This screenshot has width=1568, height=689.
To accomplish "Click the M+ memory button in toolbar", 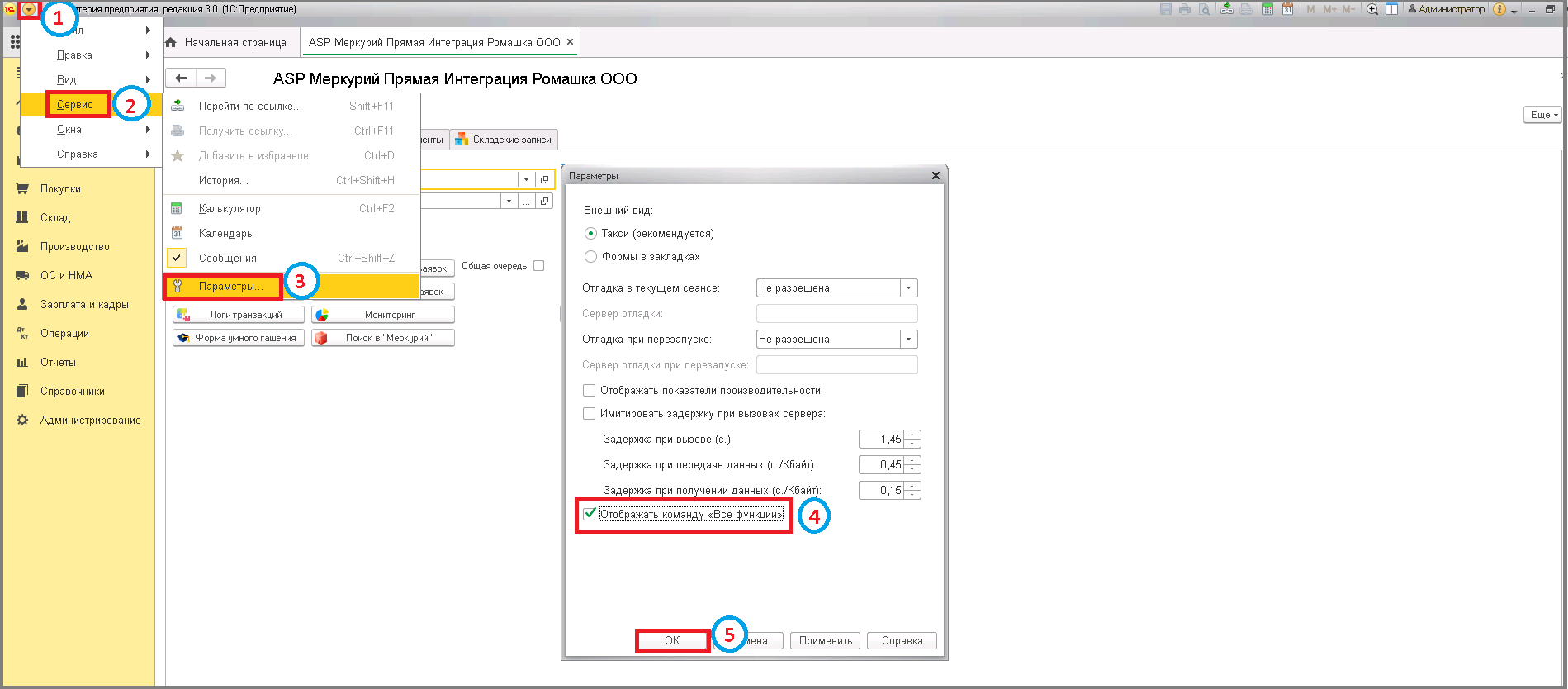I will 1329,9.
